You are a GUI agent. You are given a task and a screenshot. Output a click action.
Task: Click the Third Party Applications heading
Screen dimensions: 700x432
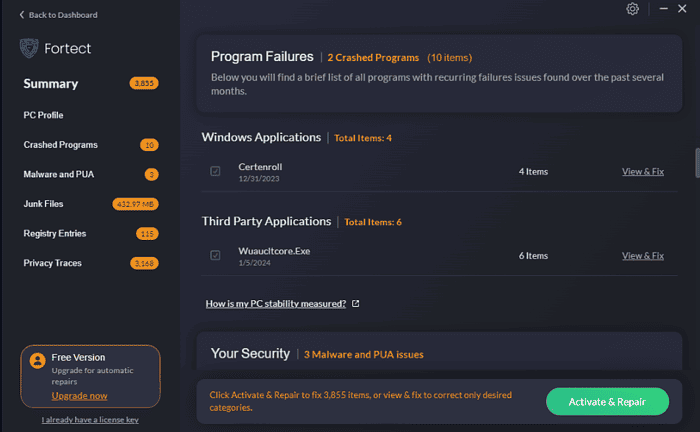point(267,221)
